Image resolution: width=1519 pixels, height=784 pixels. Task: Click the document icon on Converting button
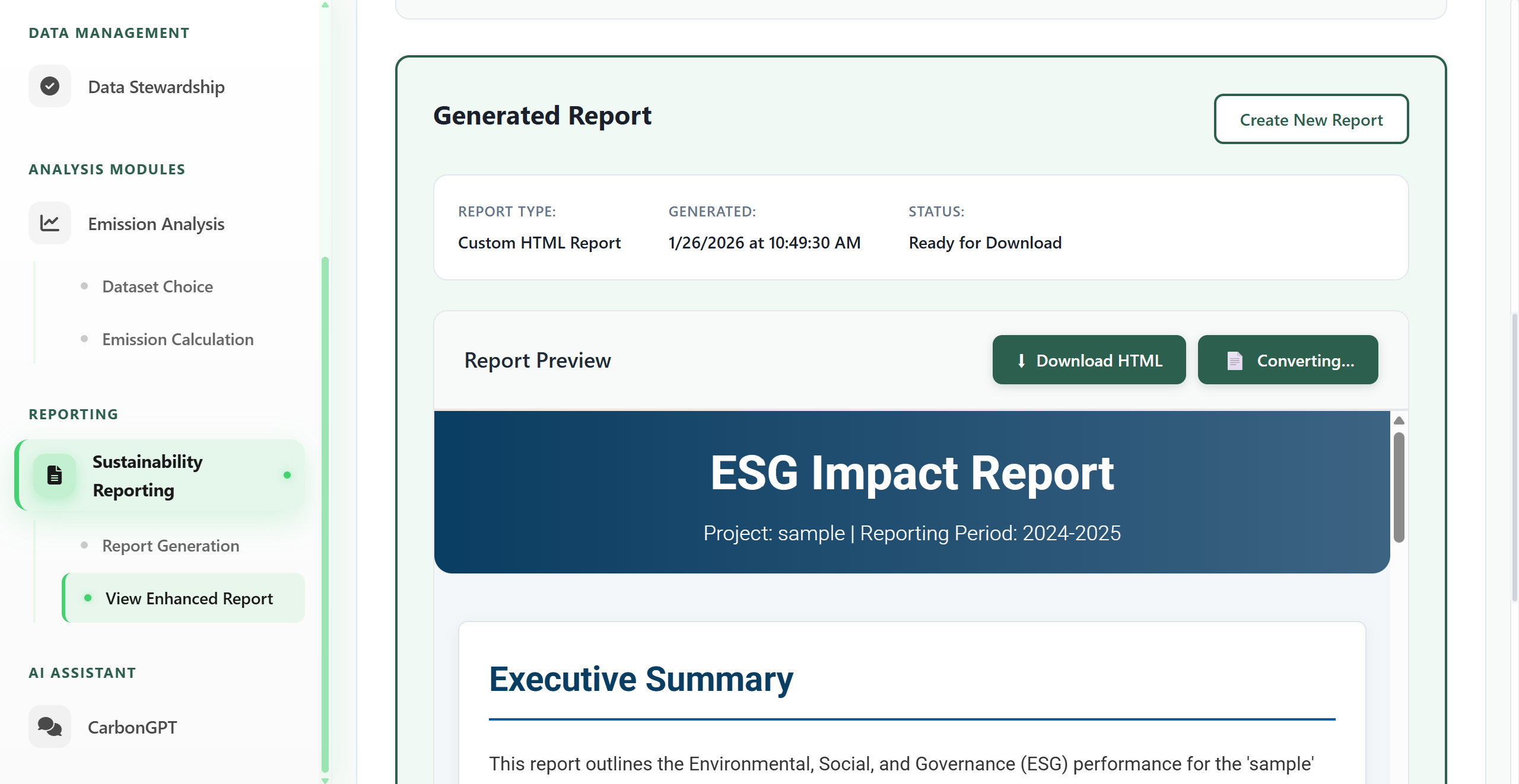coord(1235,361)
